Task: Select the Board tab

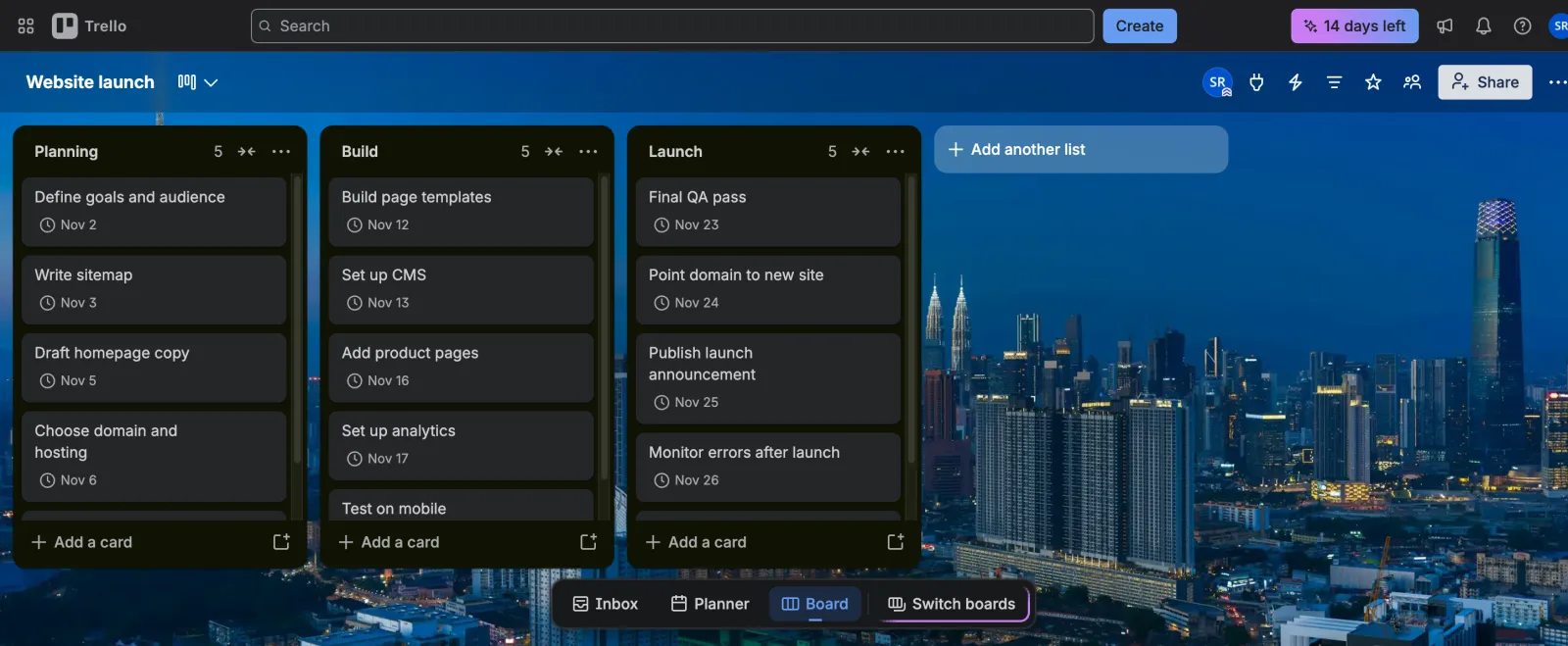Action: tap(815, 604)
